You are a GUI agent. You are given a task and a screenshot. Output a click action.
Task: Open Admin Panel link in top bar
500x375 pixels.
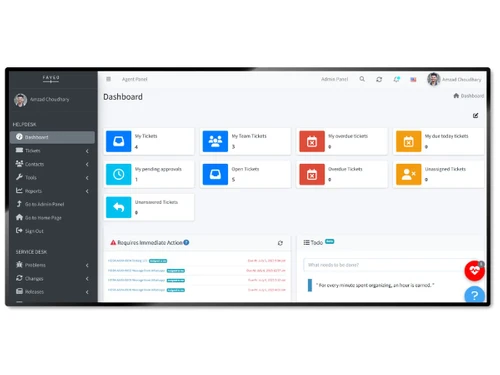(x=334, y=79)
